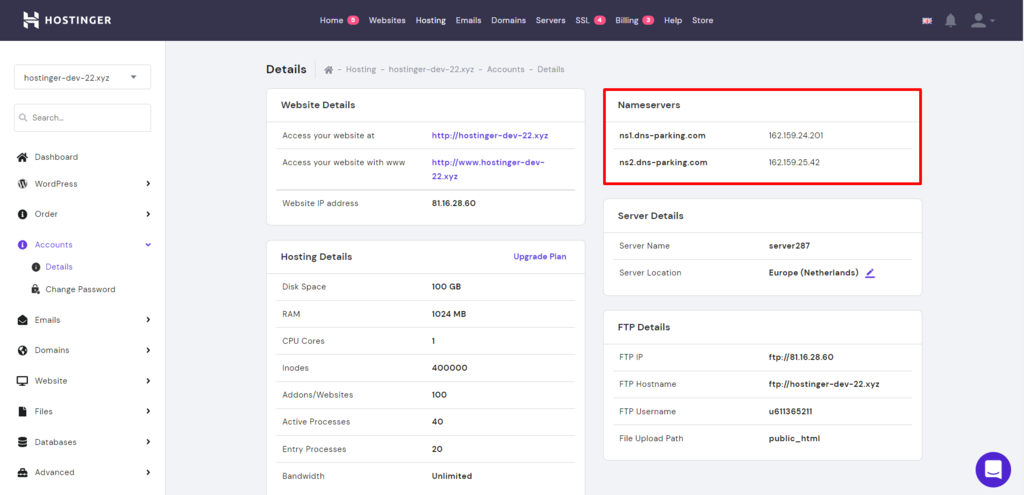Click the IP 162.159.25.42
This screenshot has height=495, width=1024.
coord(794,162)
